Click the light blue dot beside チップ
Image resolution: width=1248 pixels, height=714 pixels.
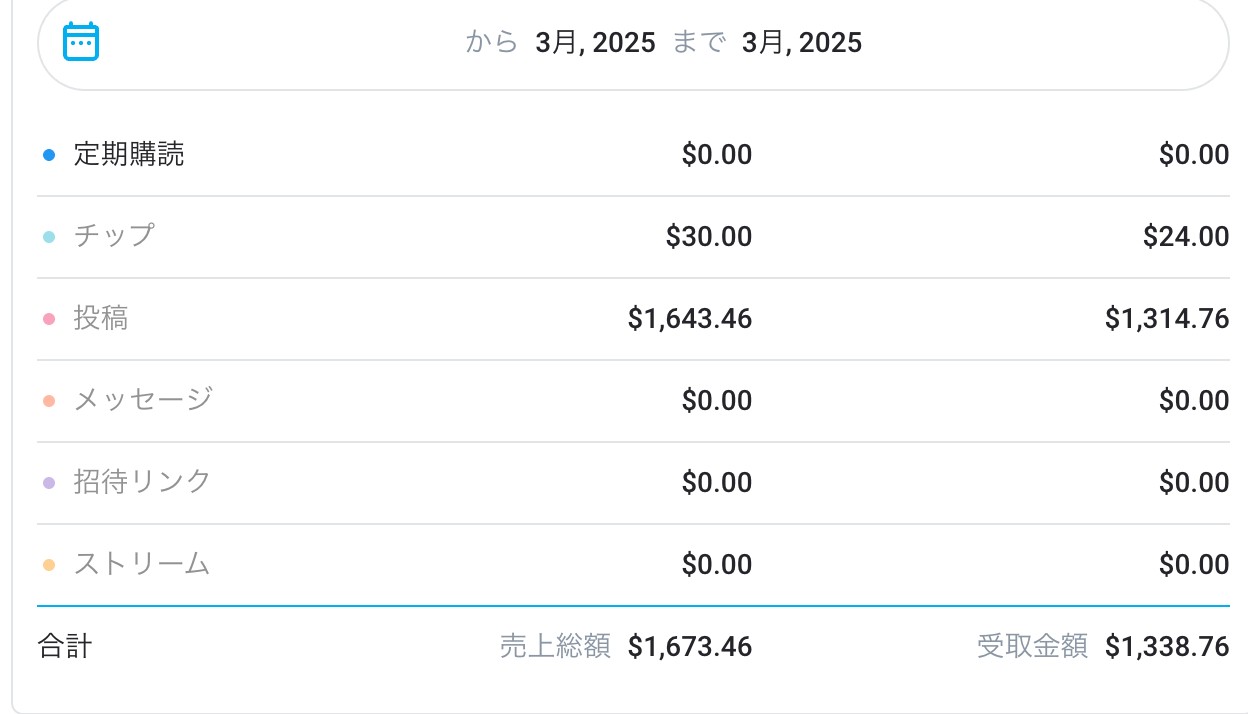coord(48,237)
